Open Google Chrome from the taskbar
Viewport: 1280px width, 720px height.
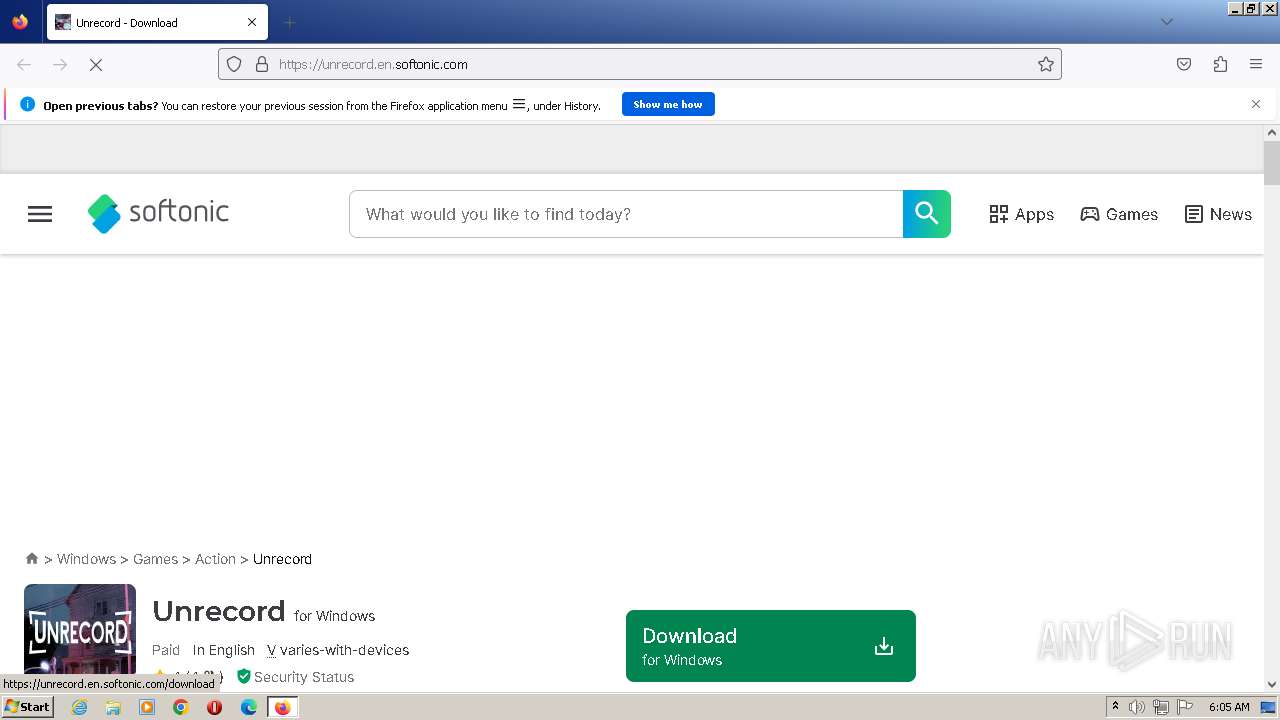(x=181, y=707)
